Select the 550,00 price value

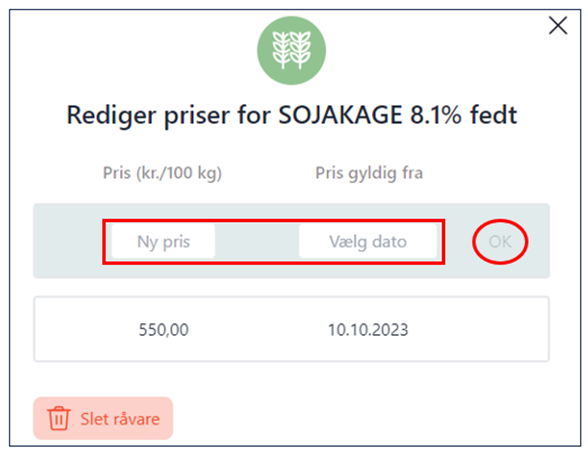[164, 330]
